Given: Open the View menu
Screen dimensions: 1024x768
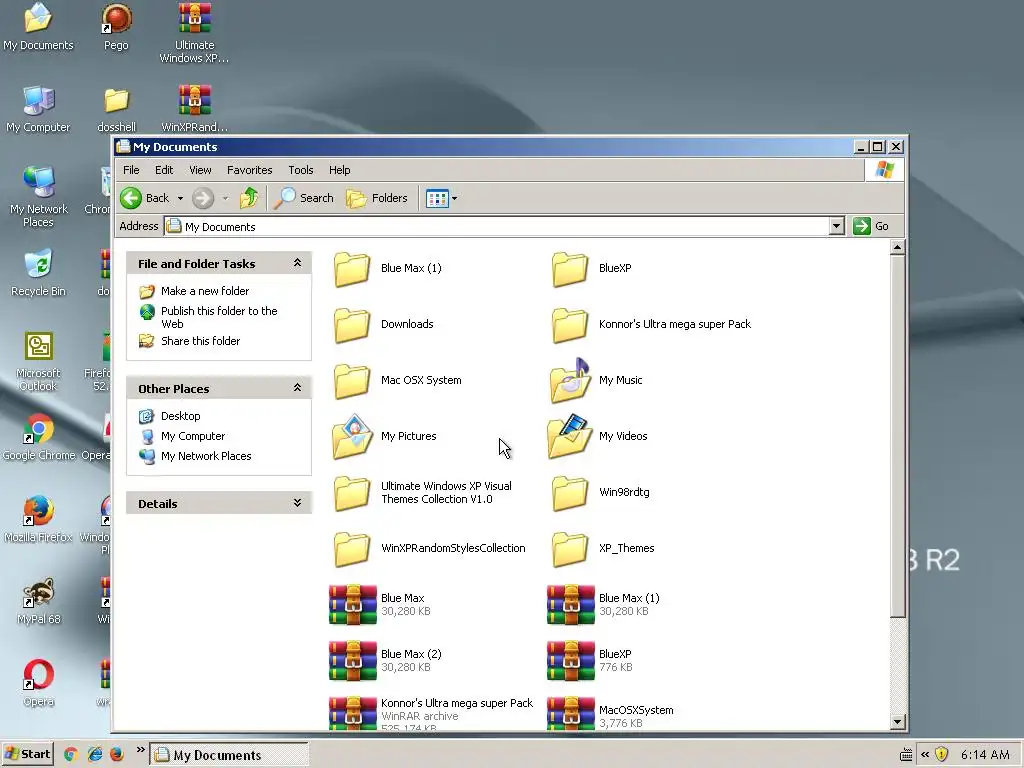Looking at the screenshot, I should 200,170.
